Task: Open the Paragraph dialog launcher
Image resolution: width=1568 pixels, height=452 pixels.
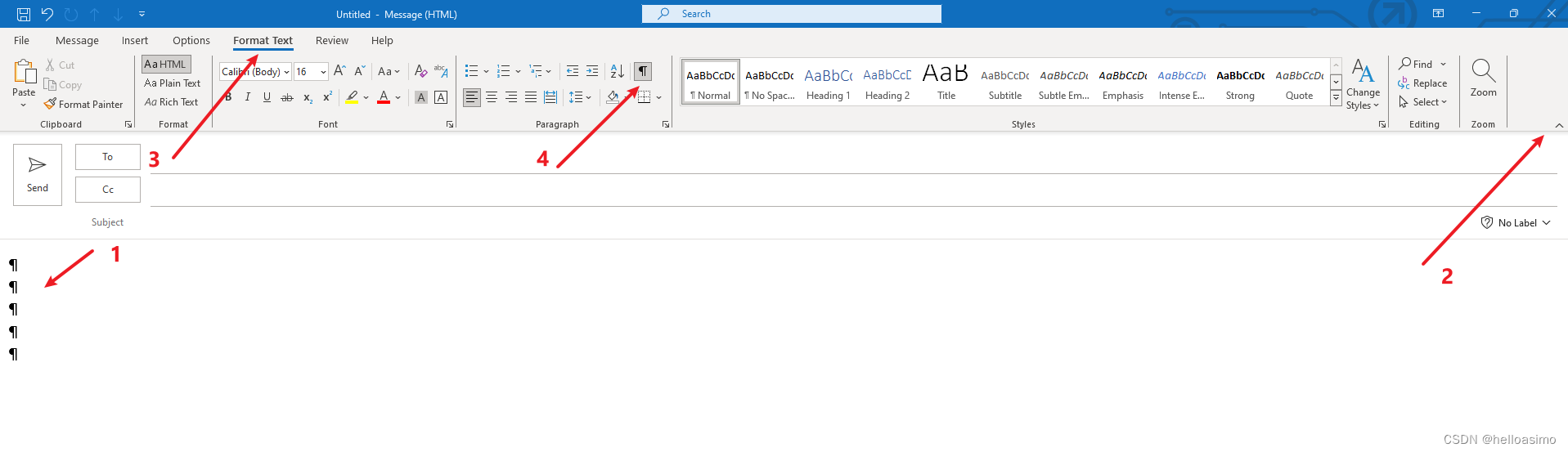Action: pos(666,124)
